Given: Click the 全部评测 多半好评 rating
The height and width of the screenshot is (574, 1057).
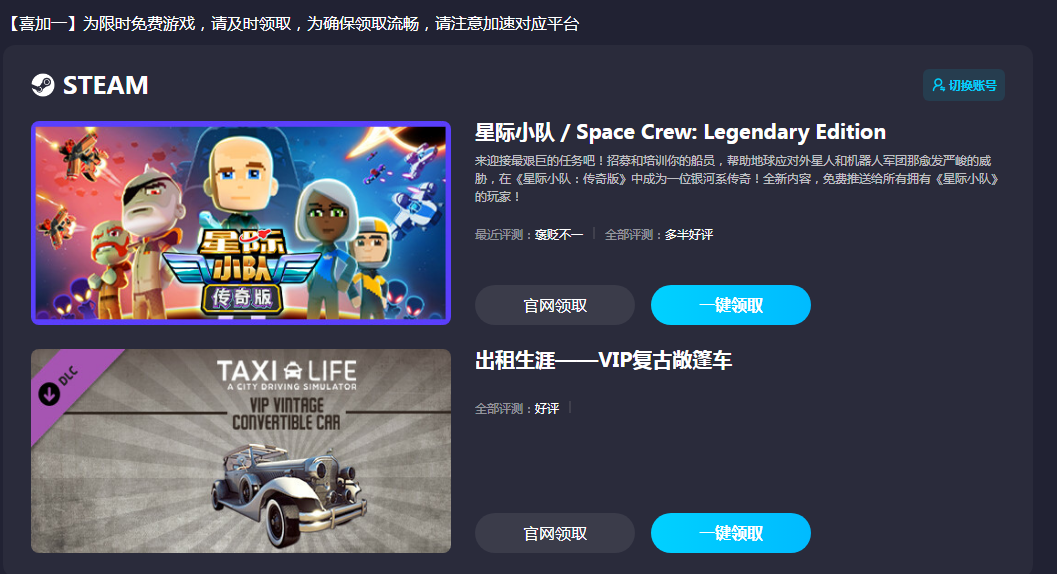Looking at the screenshot, I should click(x=659, y=235).
